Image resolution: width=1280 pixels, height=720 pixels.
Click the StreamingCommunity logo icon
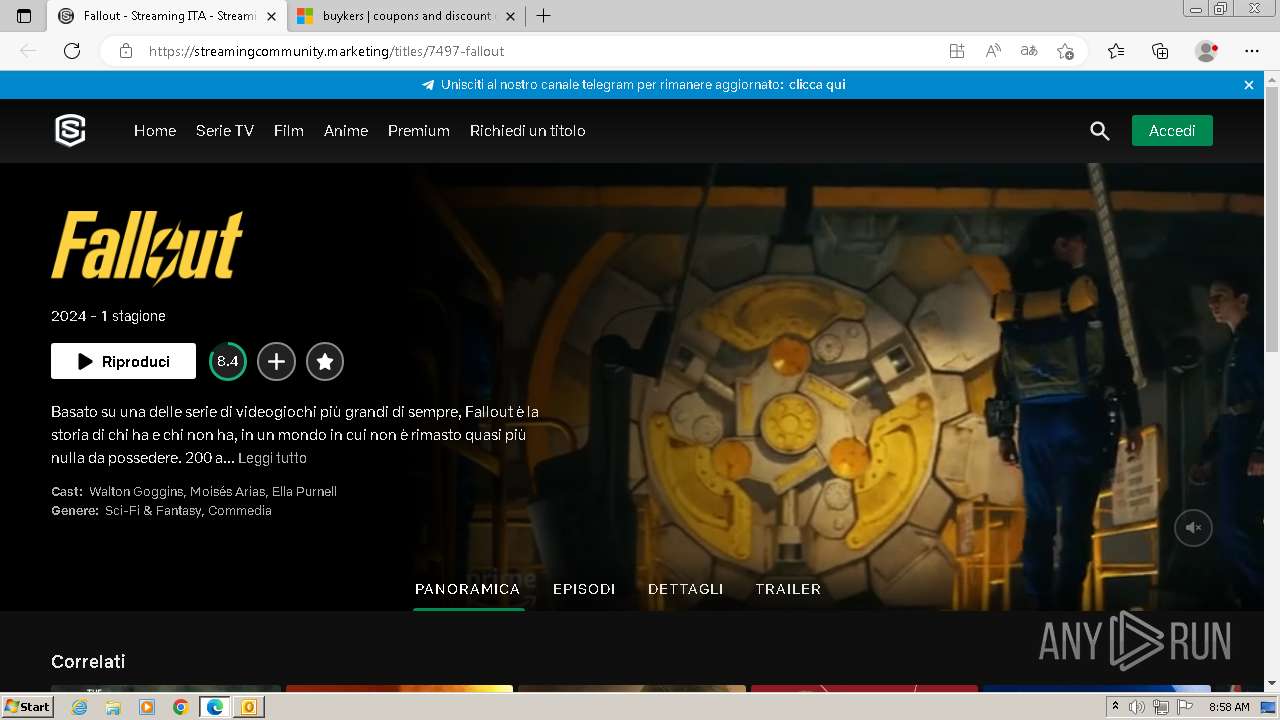70,131
